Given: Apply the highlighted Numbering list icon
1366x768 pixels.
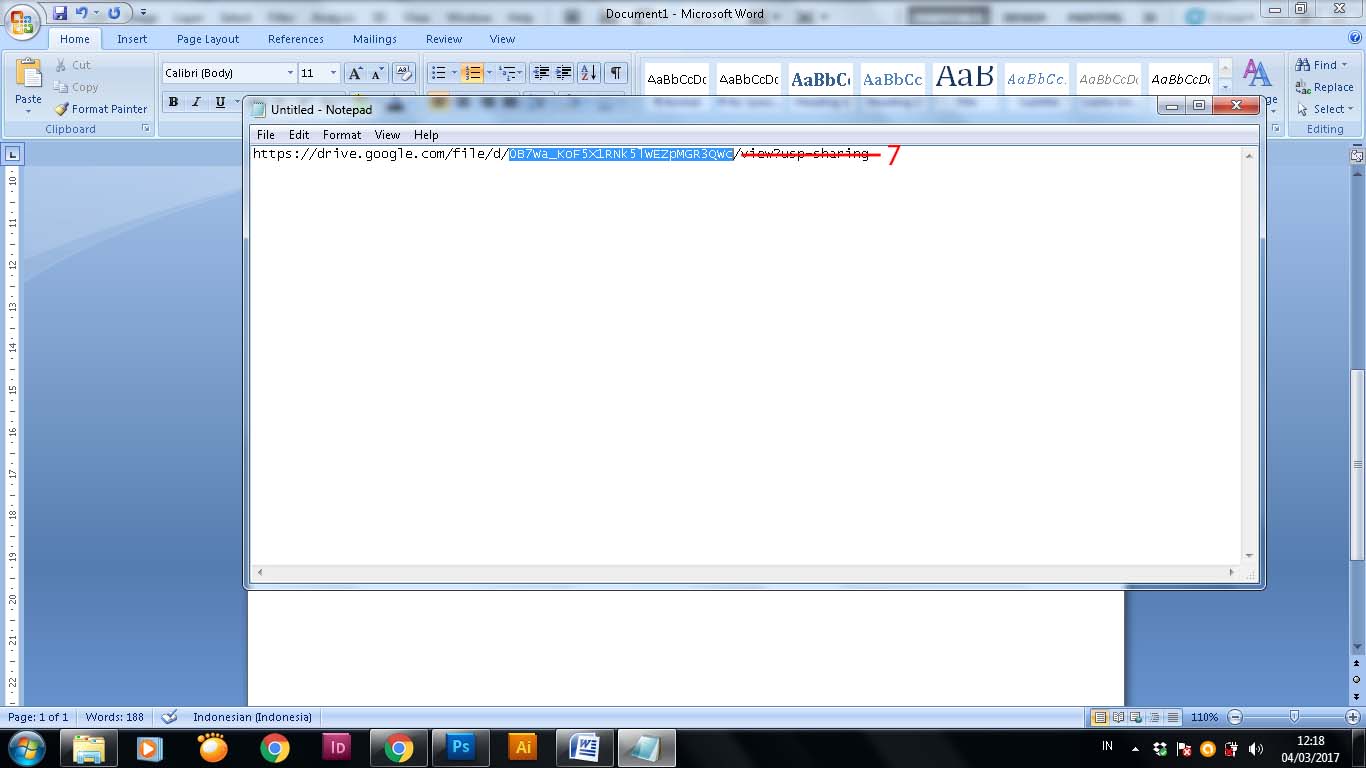Looking at the screenshot, I should point(473,73).
